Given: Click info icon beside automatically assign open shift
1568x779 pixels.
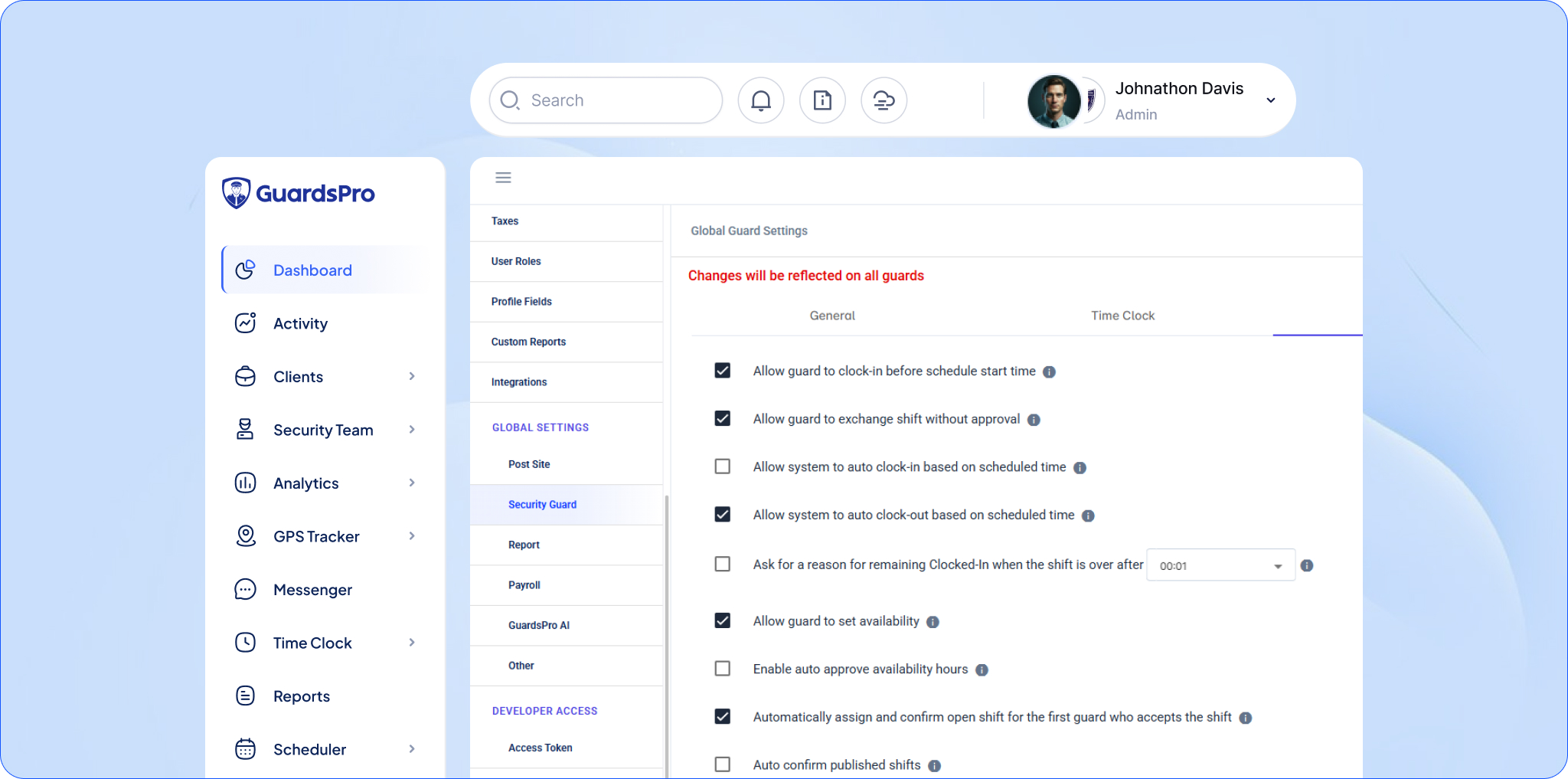Looking at the screenshot, I should (1246, 718).
